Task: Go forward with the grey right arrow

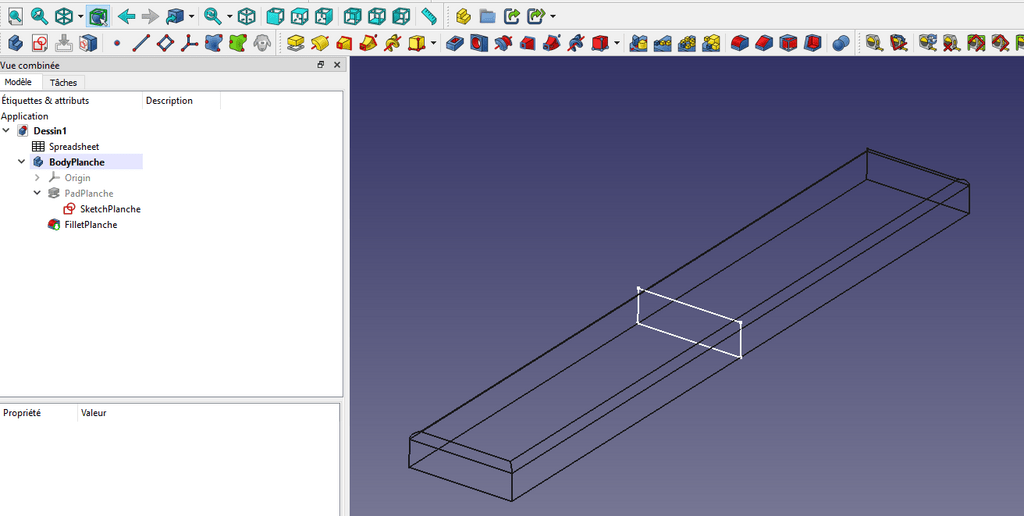Action: pos(150,16)
